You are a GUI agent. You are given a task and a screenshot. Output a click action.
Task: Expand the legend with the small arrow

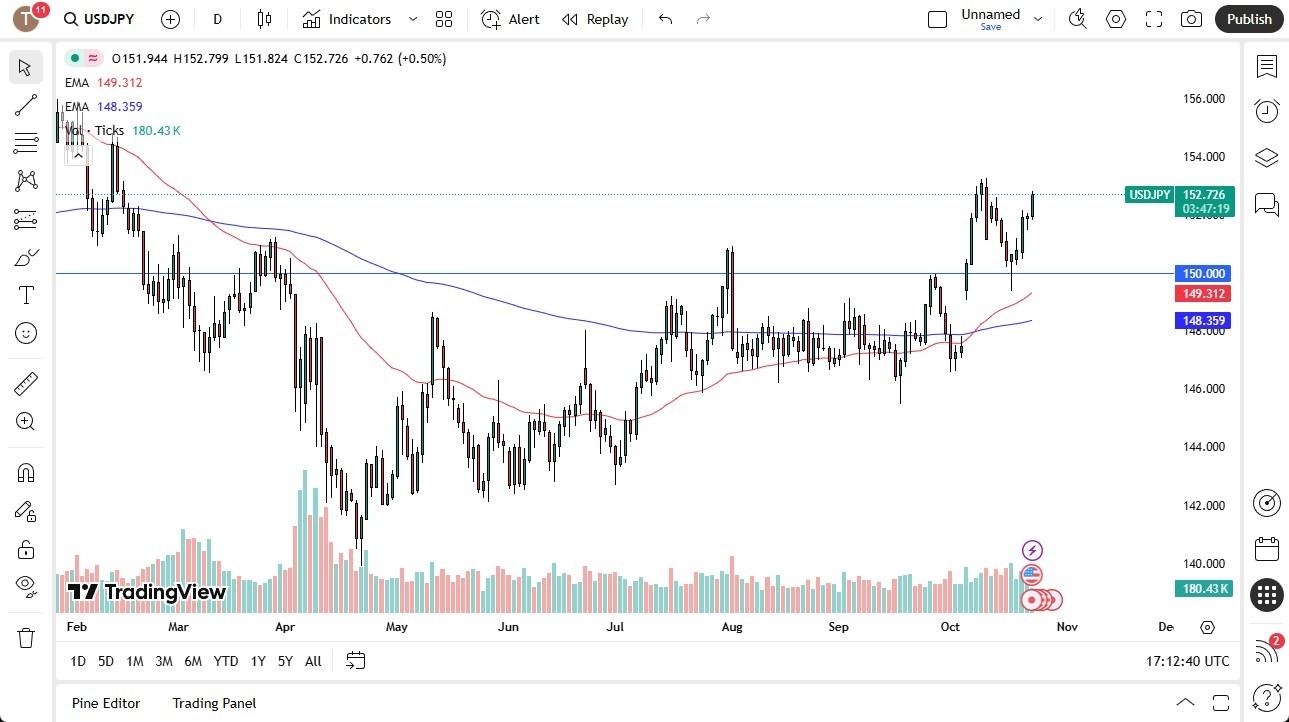[78, 155]
